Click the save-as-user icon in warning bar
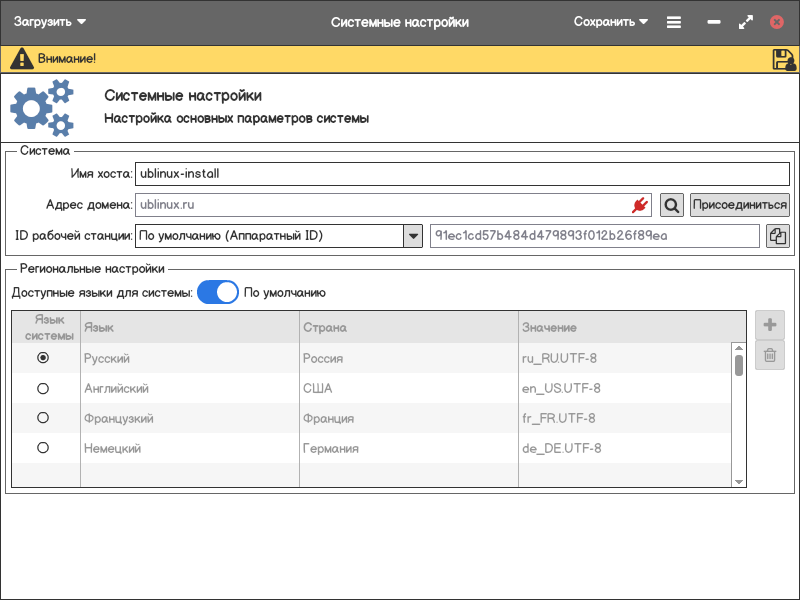The image size is (800, 600). [x=783, y=59]
